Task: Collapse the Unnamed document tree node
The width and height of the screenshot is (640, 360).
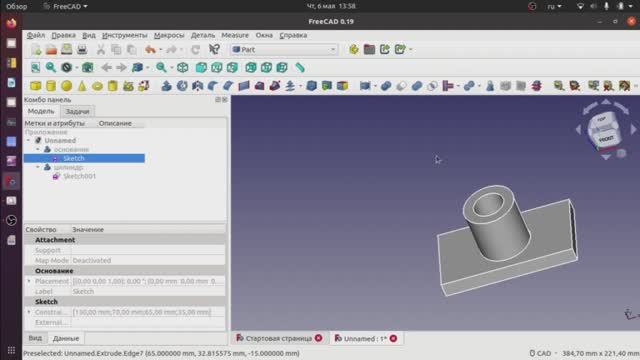Action: [x=28, y=140]
